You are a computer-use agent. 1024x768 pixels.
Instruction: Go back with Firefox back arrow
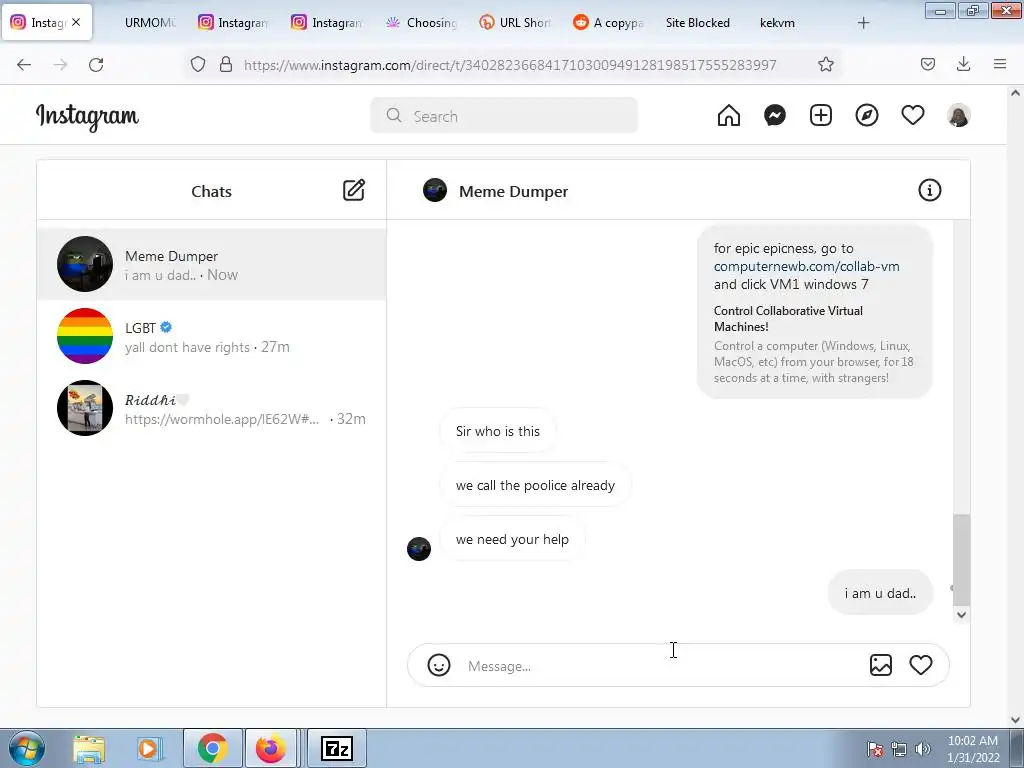(24, 64)
